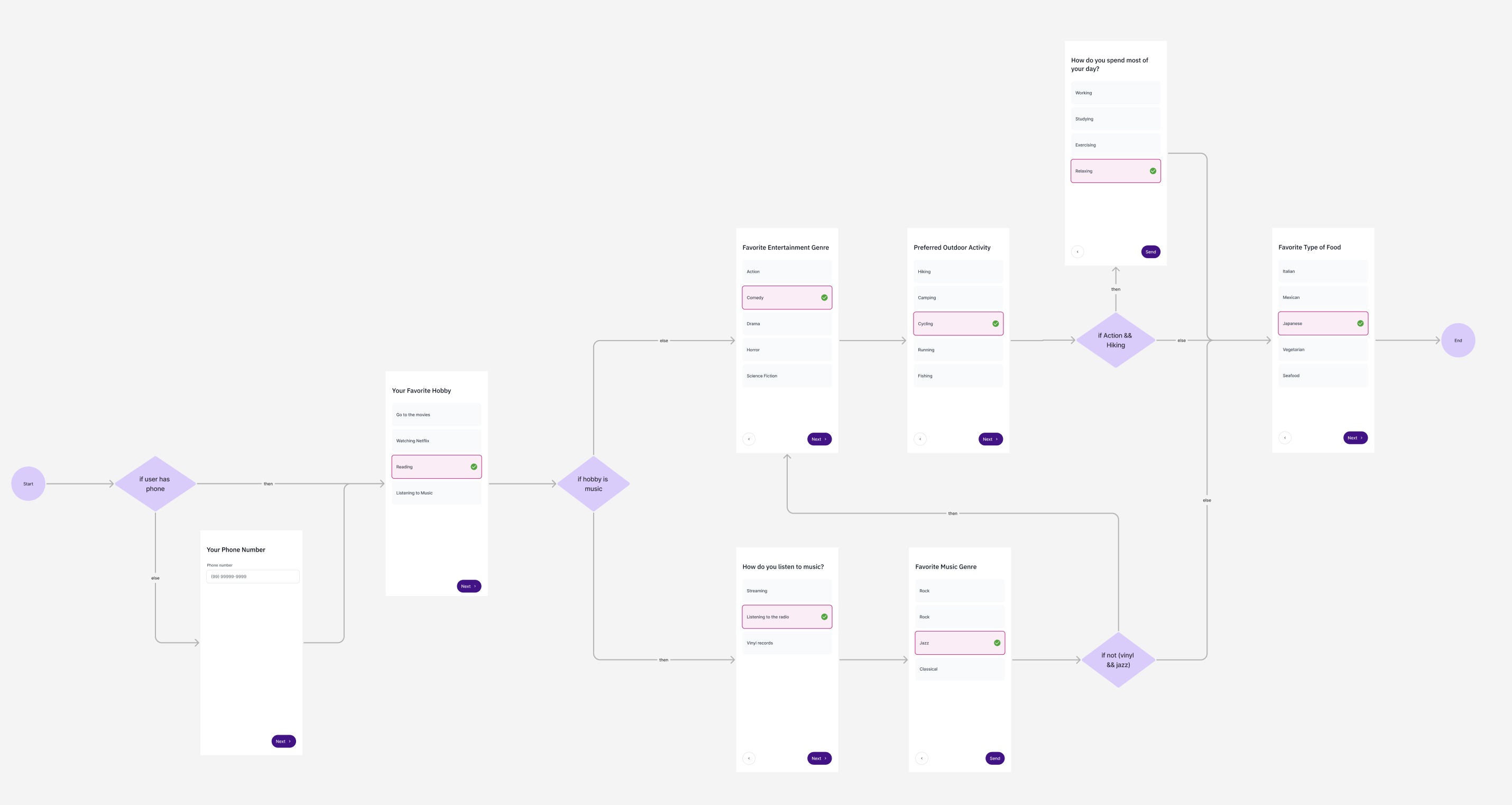Click the Phone number input field
This screenshot has width=1512, height=805.
(252, 577)
